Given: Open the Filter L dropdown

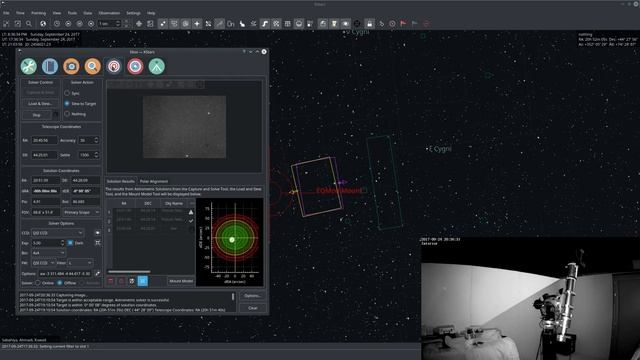Looking at the screenshot, I should (80, 263).
